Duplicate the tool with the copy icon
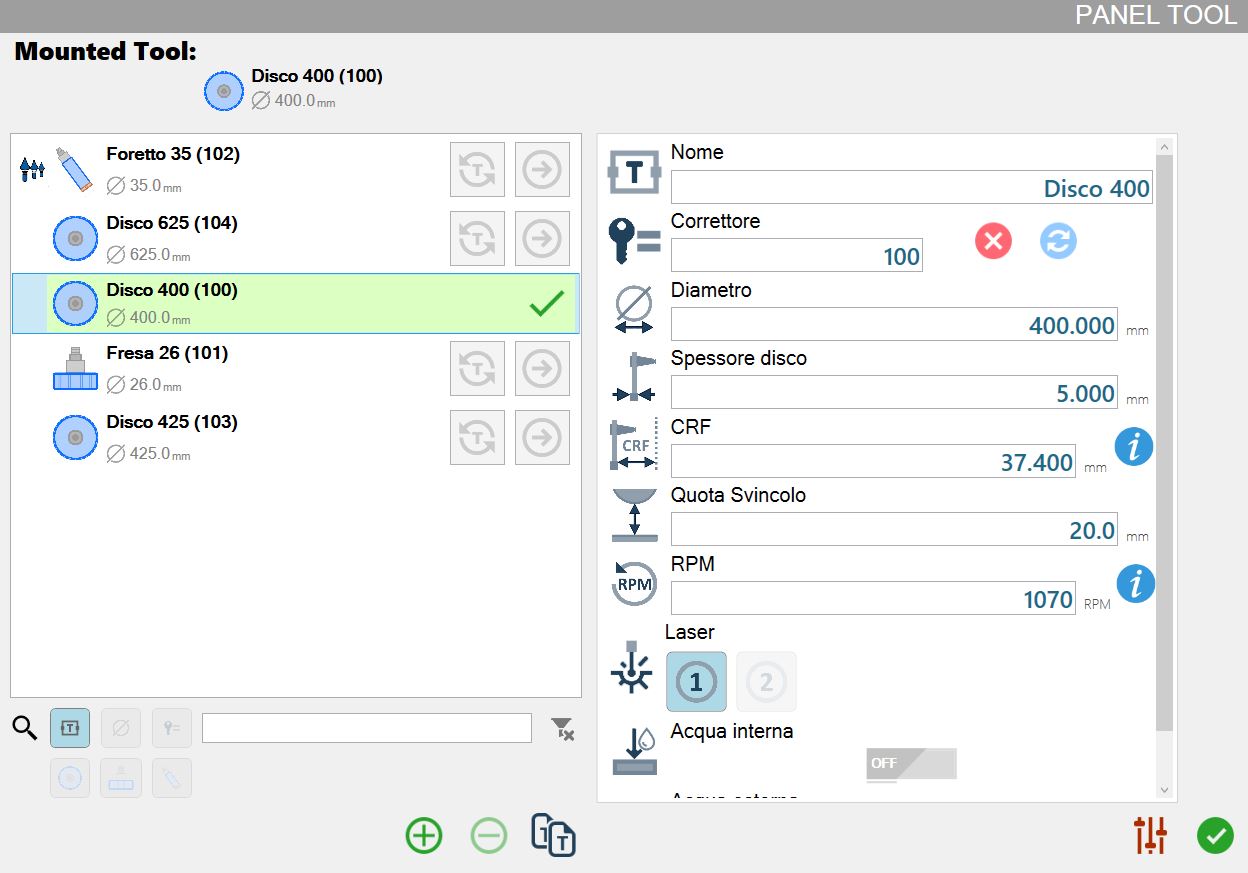 553,835
